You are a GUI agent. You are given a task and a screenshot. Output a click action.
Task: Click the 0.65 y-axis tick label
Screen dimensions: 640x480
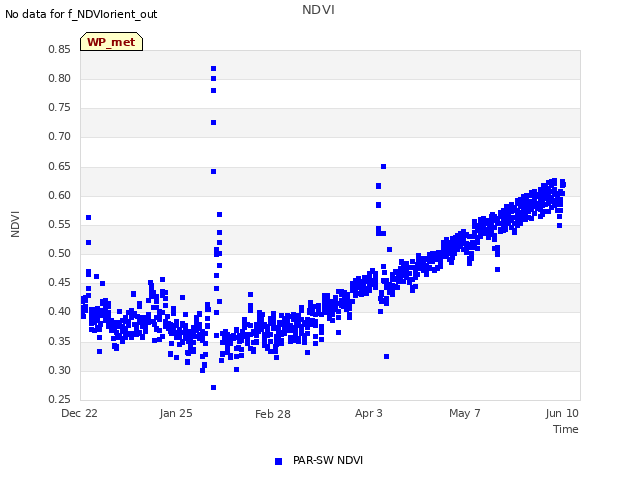[60, 166]
